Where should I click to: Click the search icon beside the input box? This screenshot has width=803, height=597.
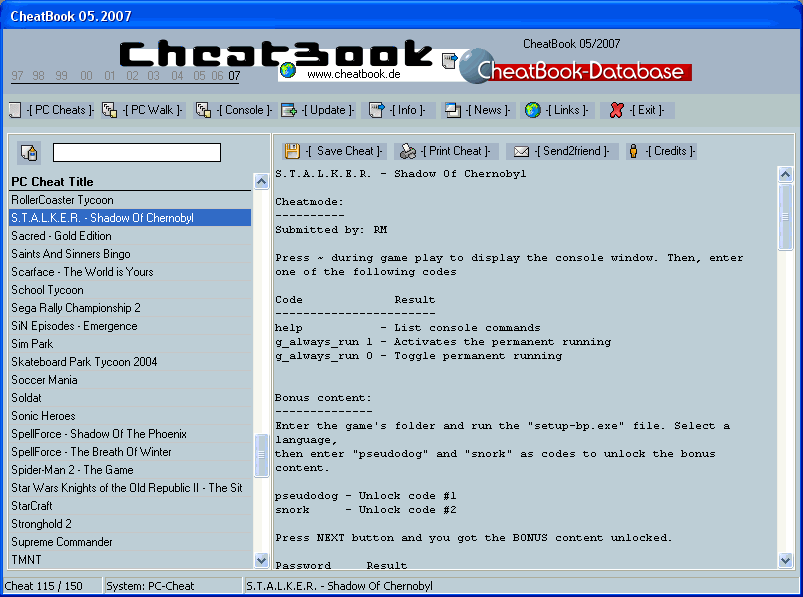(29, 153)
